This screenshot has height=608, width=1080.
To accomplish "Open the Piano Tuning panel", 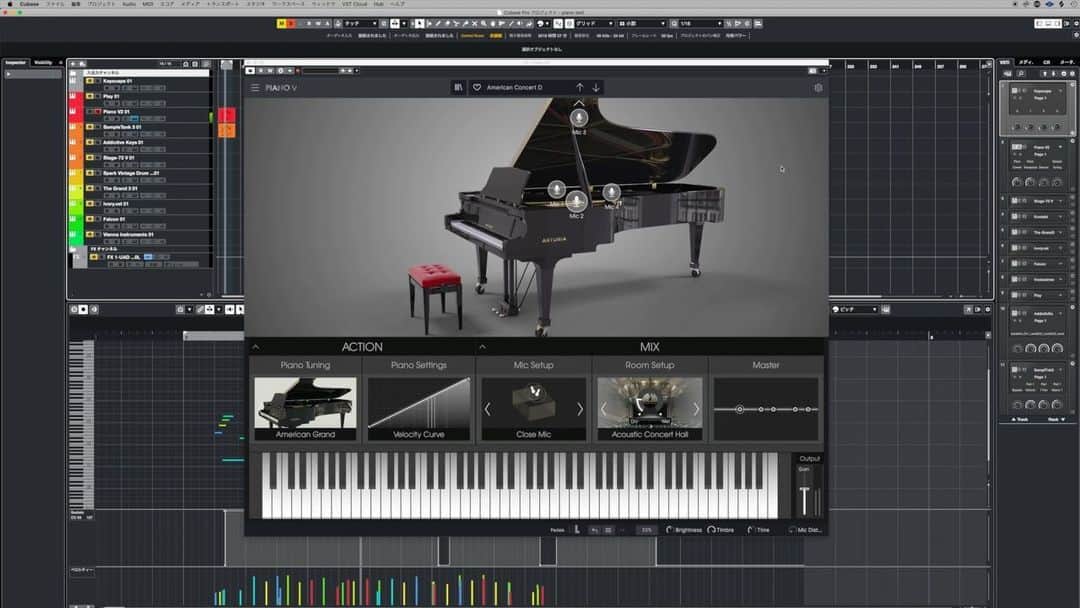I will pyautogui.click(x=305, y=365).
